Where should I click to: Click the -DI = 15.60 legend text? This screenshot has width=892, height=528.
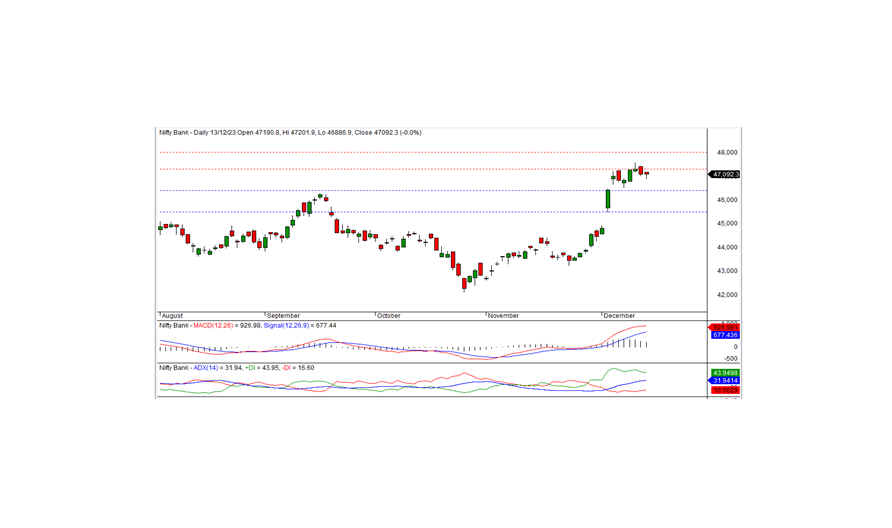(298, 368)
